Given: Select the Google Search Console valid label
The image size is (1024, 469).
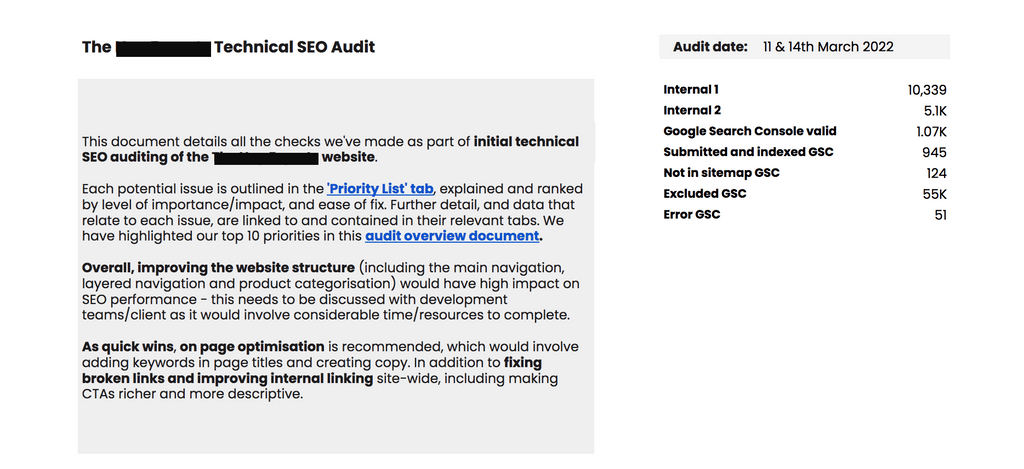Looking at the screenshot, I should [750, 131].
